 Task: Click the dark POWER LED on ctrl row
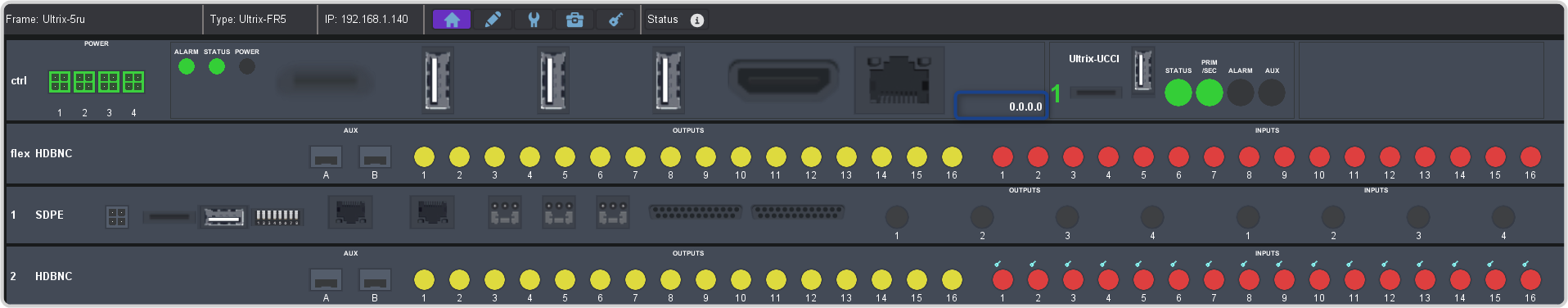pos(247,66)
